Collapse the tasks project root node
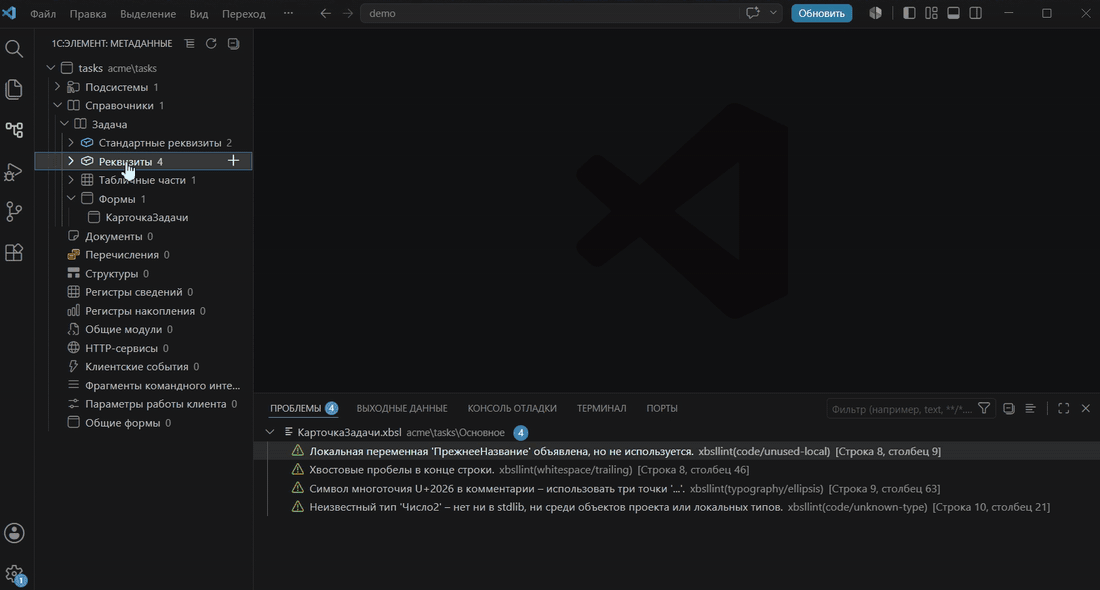The width and height of the screenshot is (1100, 590). 51,68
